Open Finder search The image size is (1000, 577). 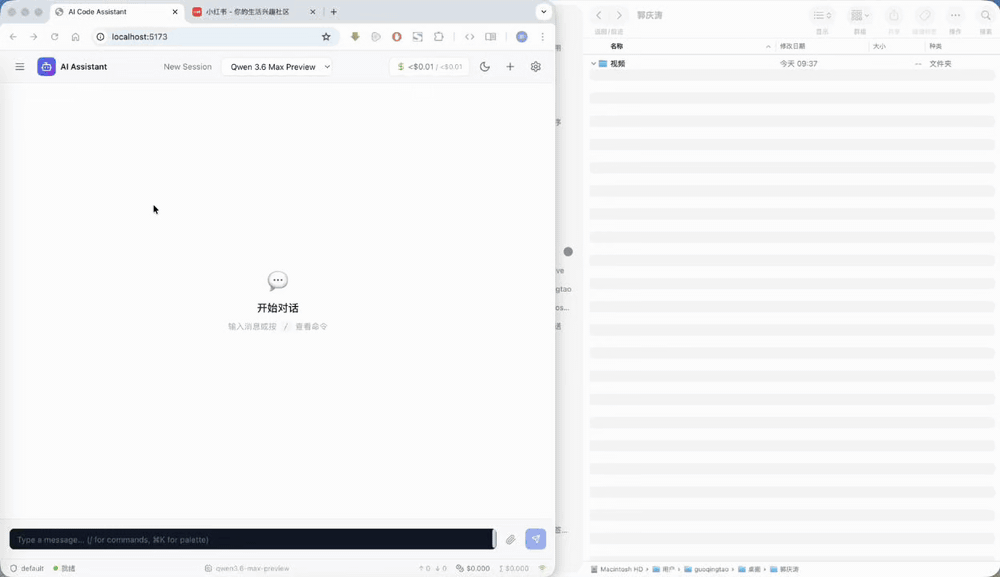click(x=985, y=15)
